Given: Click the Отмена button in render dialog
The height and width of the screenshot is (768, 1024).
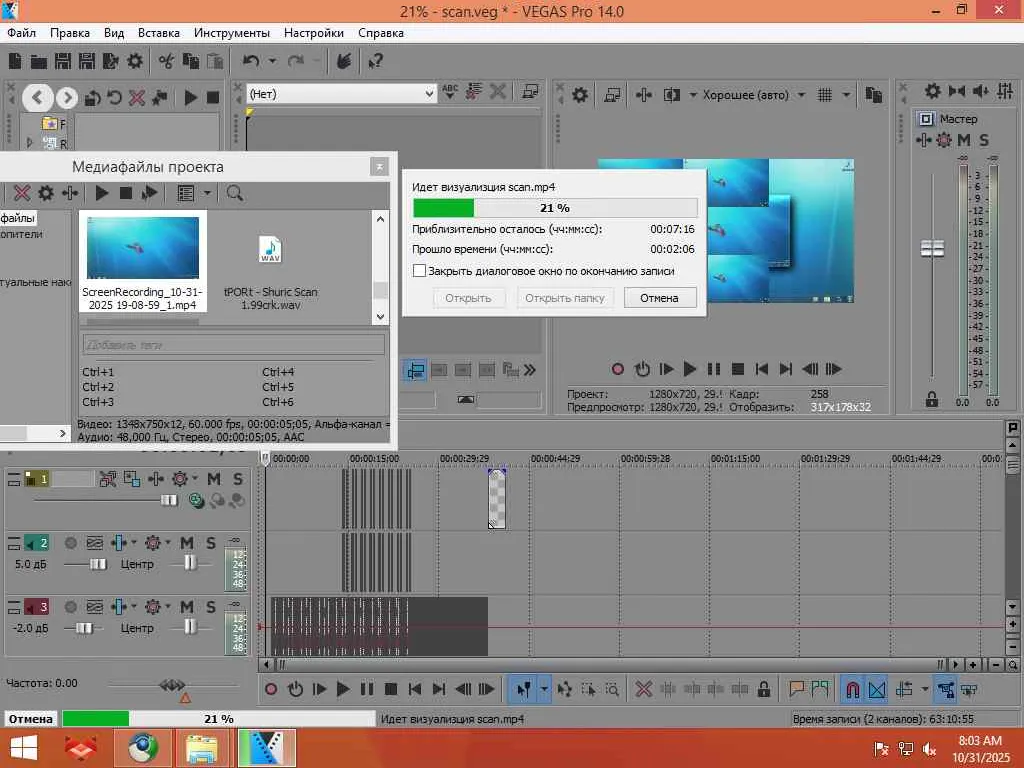Looking at the screenshot, I should point(660,298).
